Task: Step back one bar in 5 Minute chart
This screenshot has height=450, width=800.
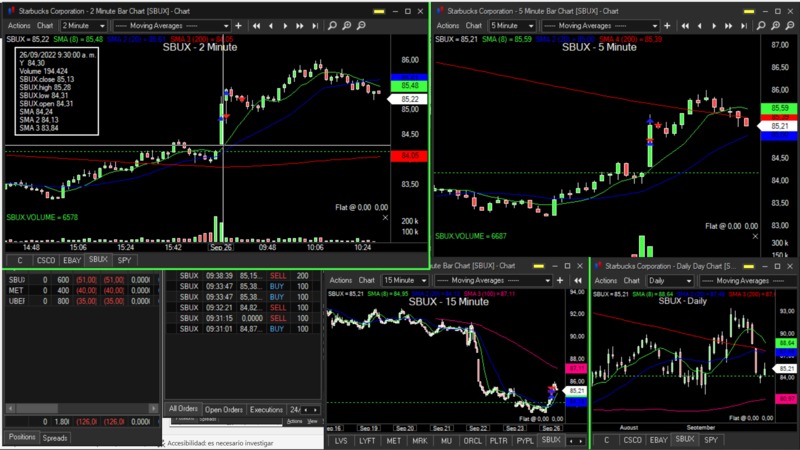Action: pos(699,25)
